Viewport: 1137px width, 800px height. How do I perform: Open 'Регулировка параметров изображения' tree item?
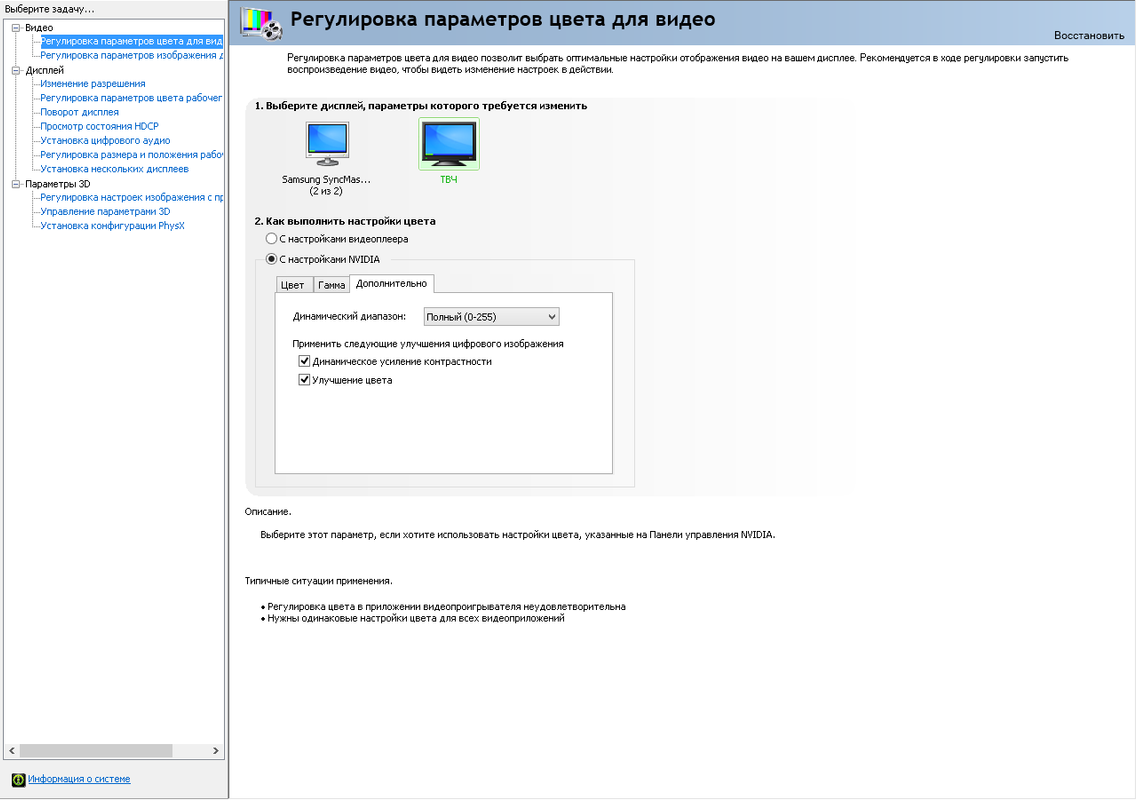pyautogui.click(x=131, y=55)
